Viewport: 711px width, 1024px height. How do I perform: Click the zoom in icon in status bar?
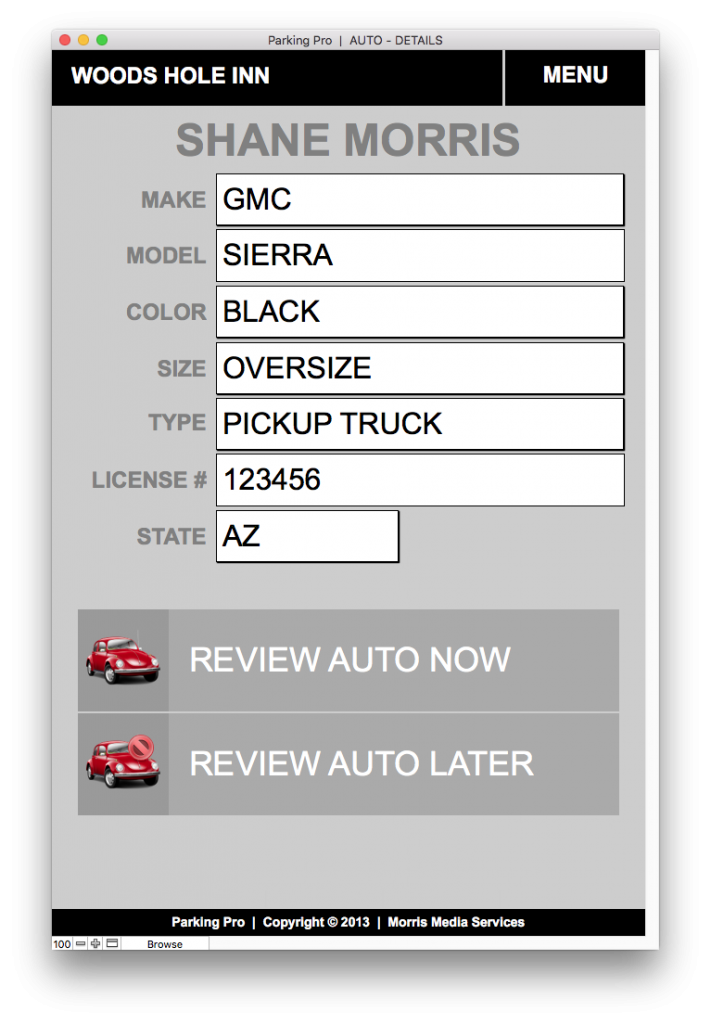(x=95, y=944)
